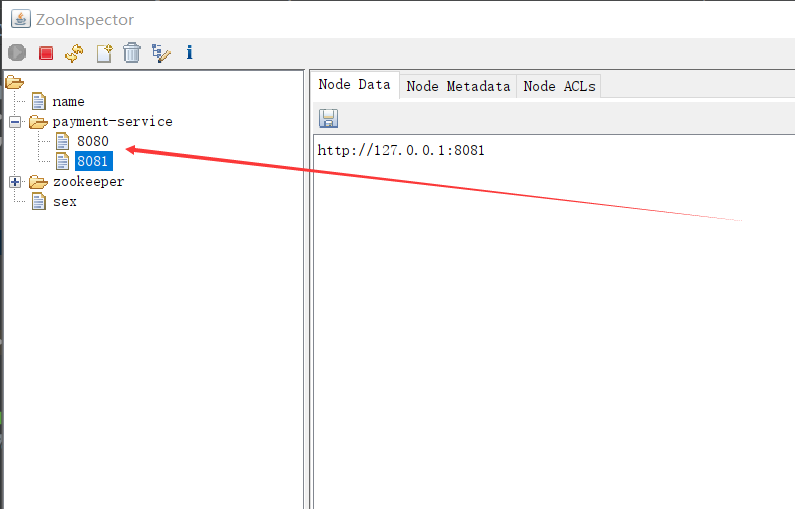Open the About info icon

coord(189,52)
